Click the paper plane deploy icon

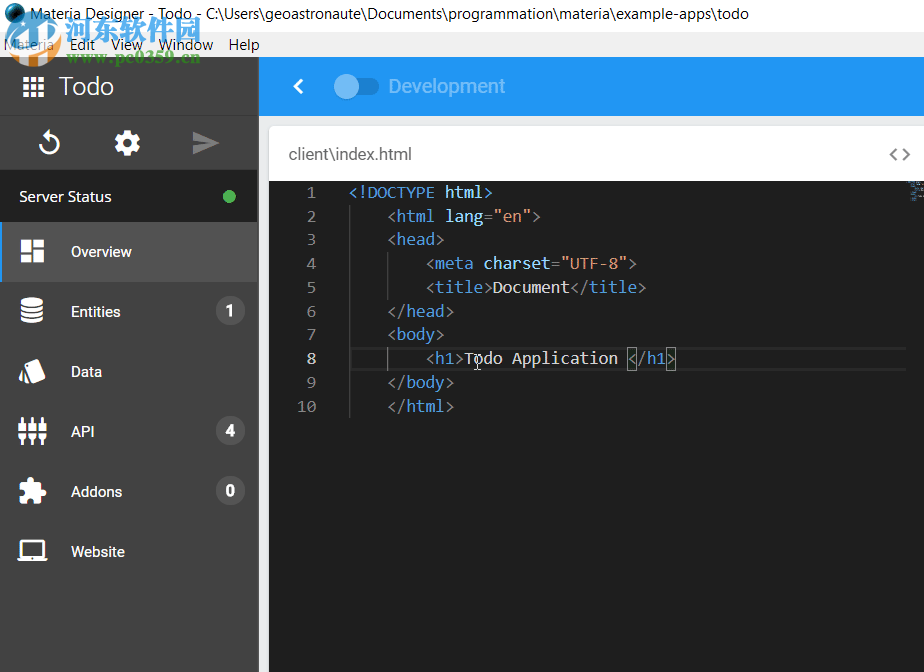205,143
